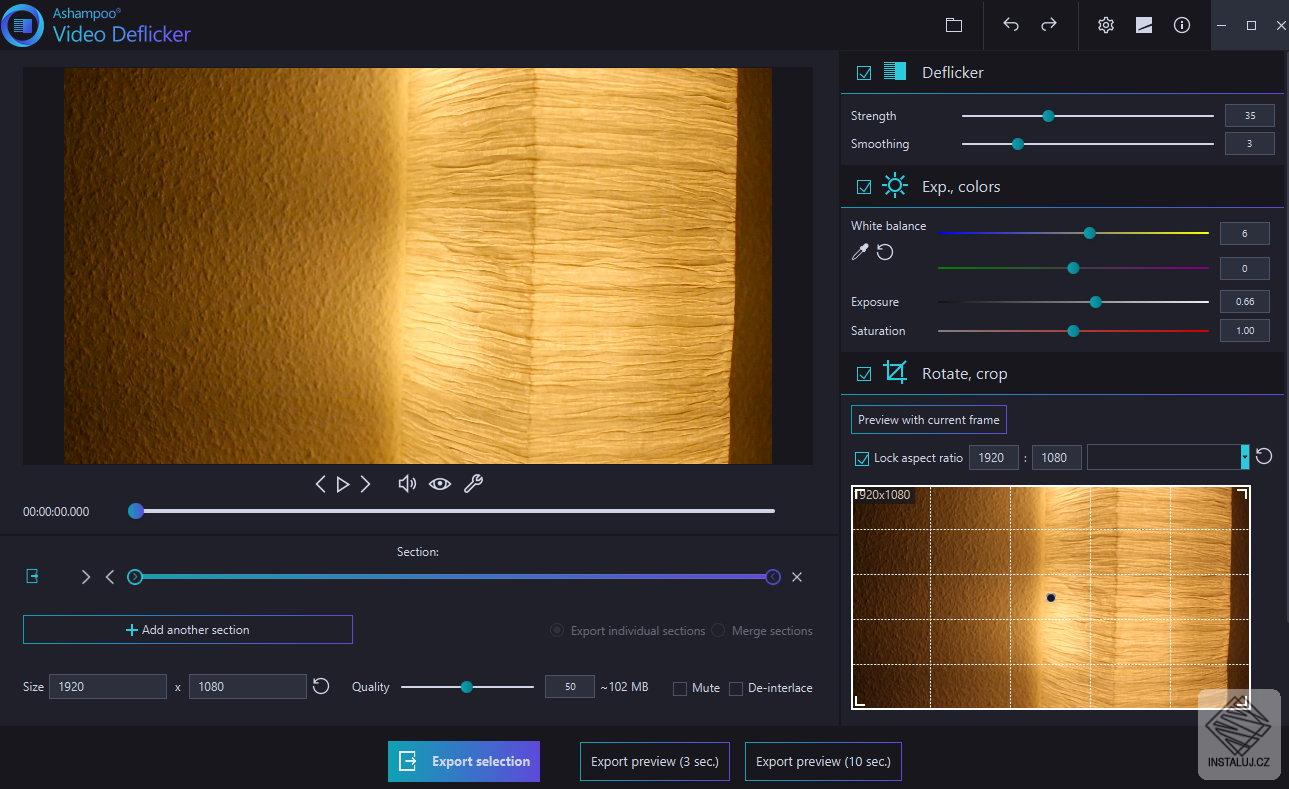The image size is (1289, 789).
Task: Click the timeline playhead at 00:00:00.000
Action: [136, 511]
